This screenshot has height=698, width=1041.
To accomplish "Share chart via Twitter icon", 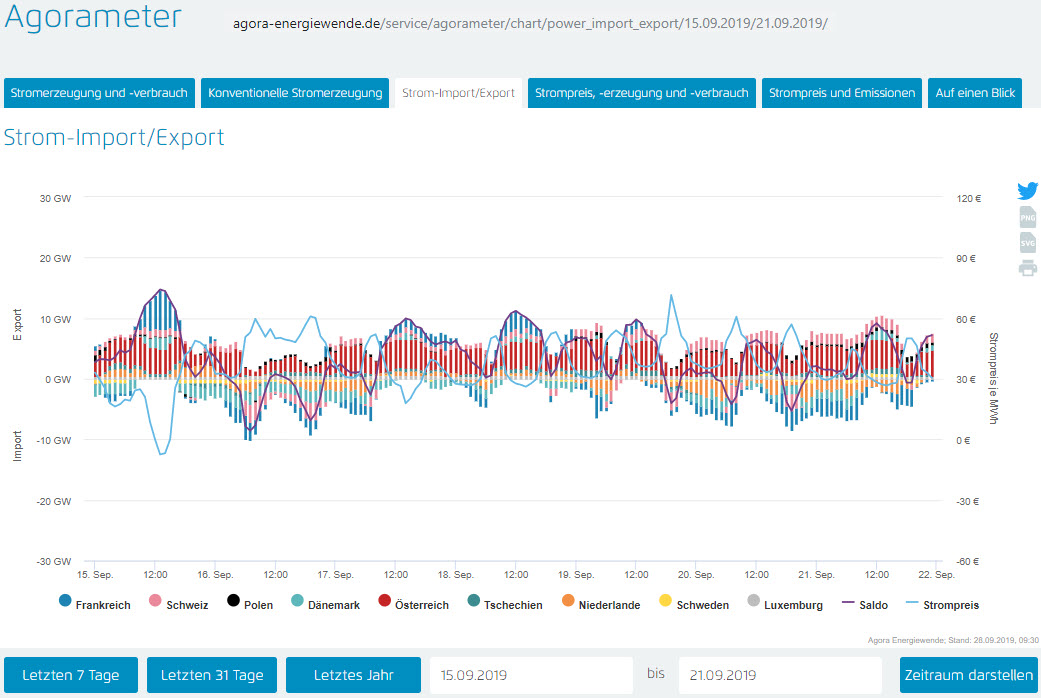I will click(1027, 191).
